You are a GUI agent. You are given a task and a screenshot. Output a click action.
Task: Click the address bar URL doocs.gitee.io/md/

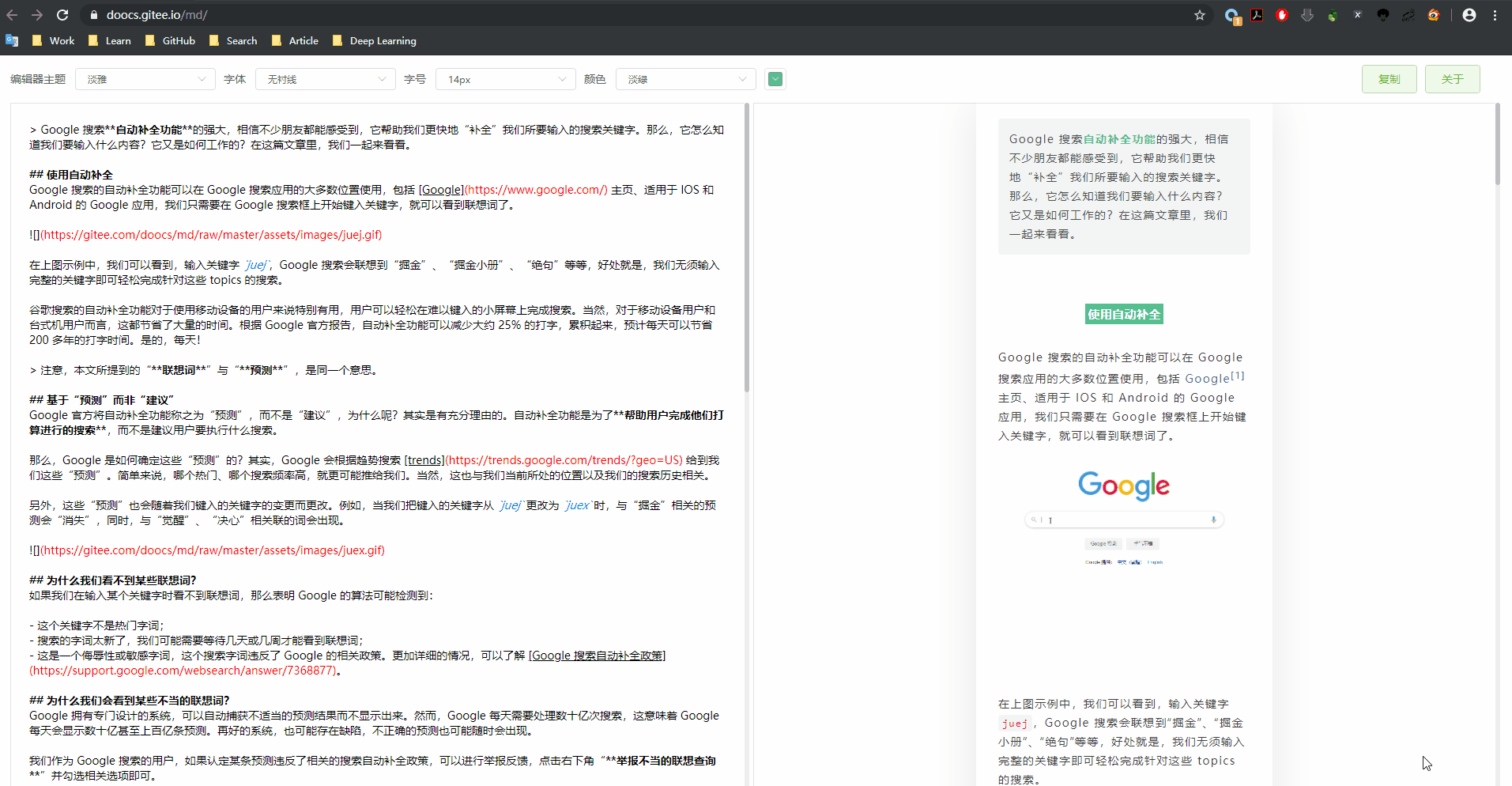click(x=157, y=15)
